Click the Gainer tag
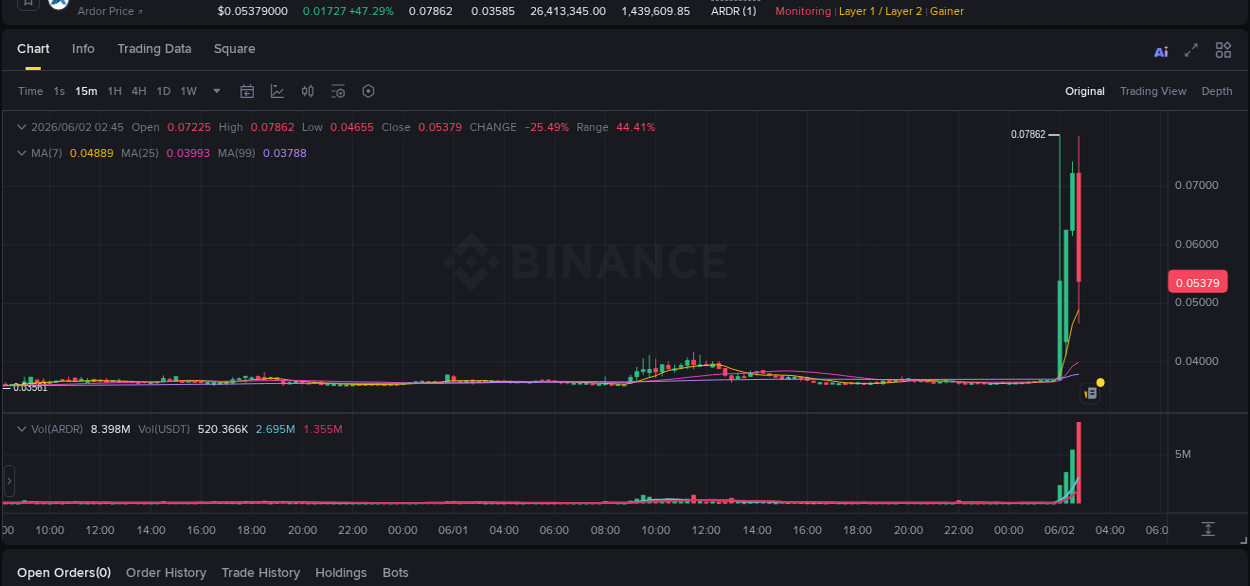 pyautogui.click(x=947, y=11)
